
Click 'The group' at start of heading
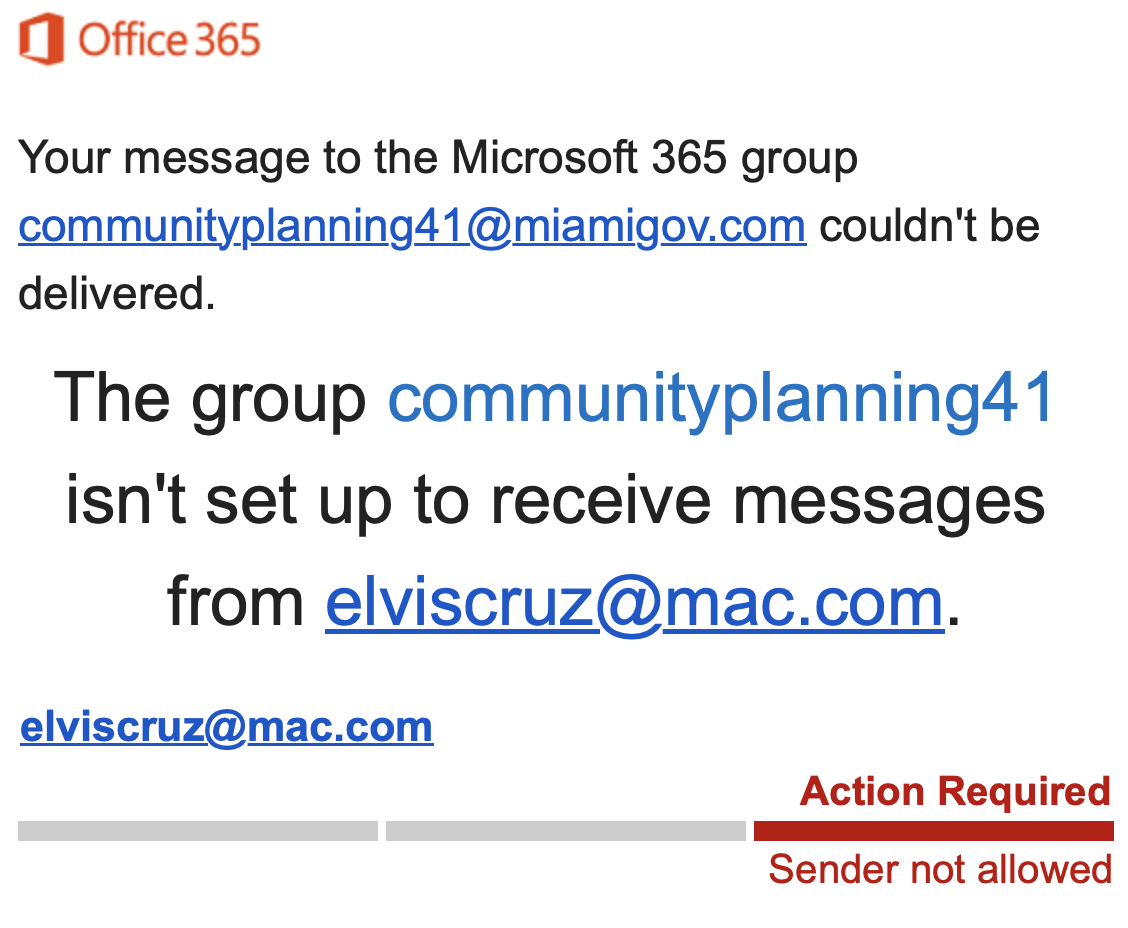pyautogui.click(x=211, y=397)
